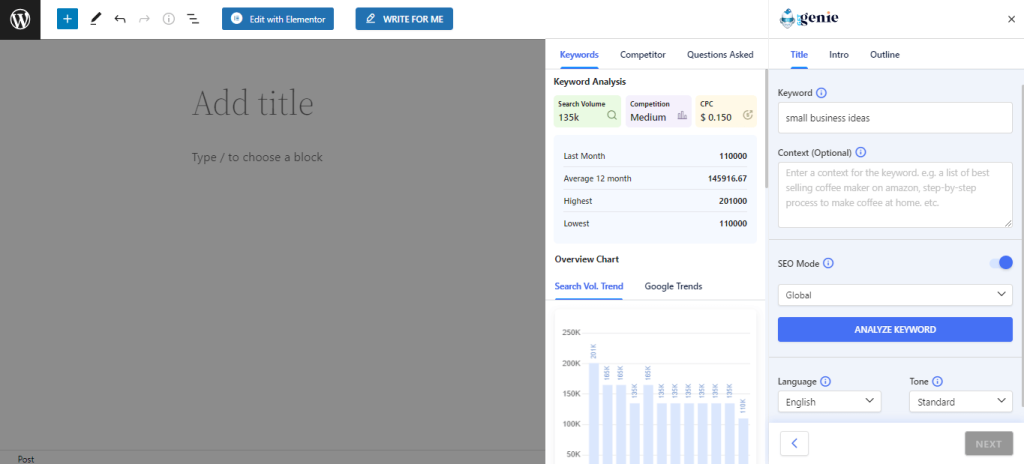The image size is (1024, 464).
Task: Show the Tone info icon
Action: pos(937,381)
